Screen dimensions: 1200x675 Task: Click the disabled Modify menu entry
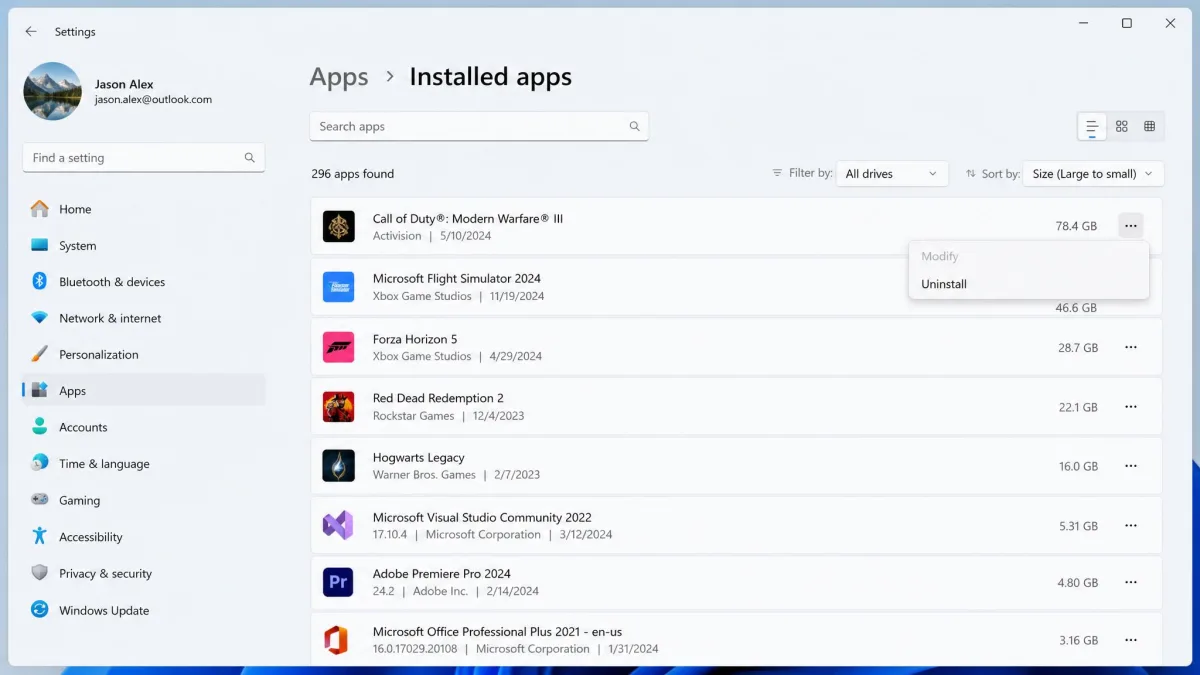click(1028, 256)
